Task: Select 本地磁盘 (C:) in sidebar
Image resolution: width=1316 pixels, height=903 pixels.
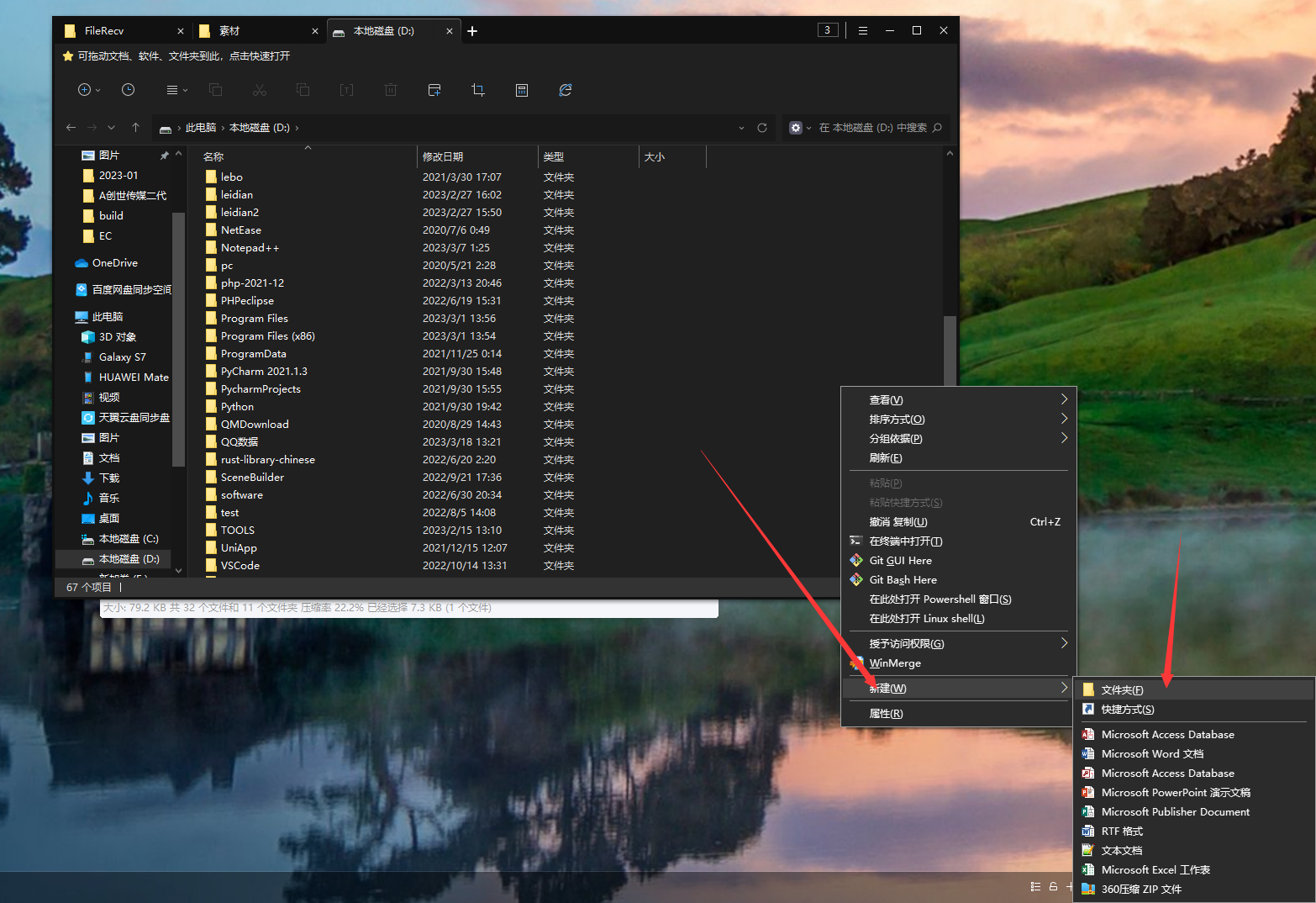Action: [119, 539]
